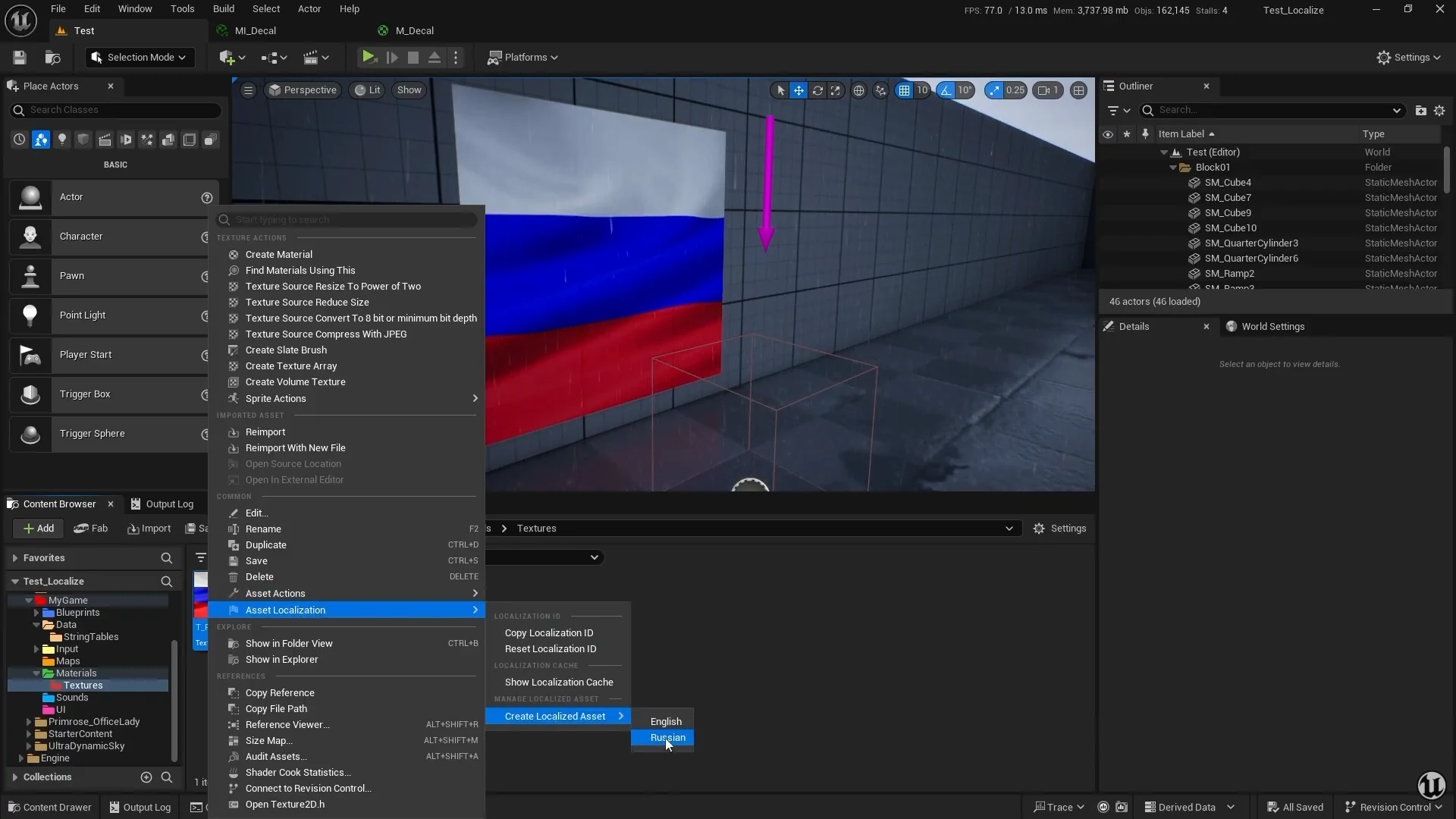
Task: Open the Browse content folder icon in the toolbar
Action: [52, 58]
